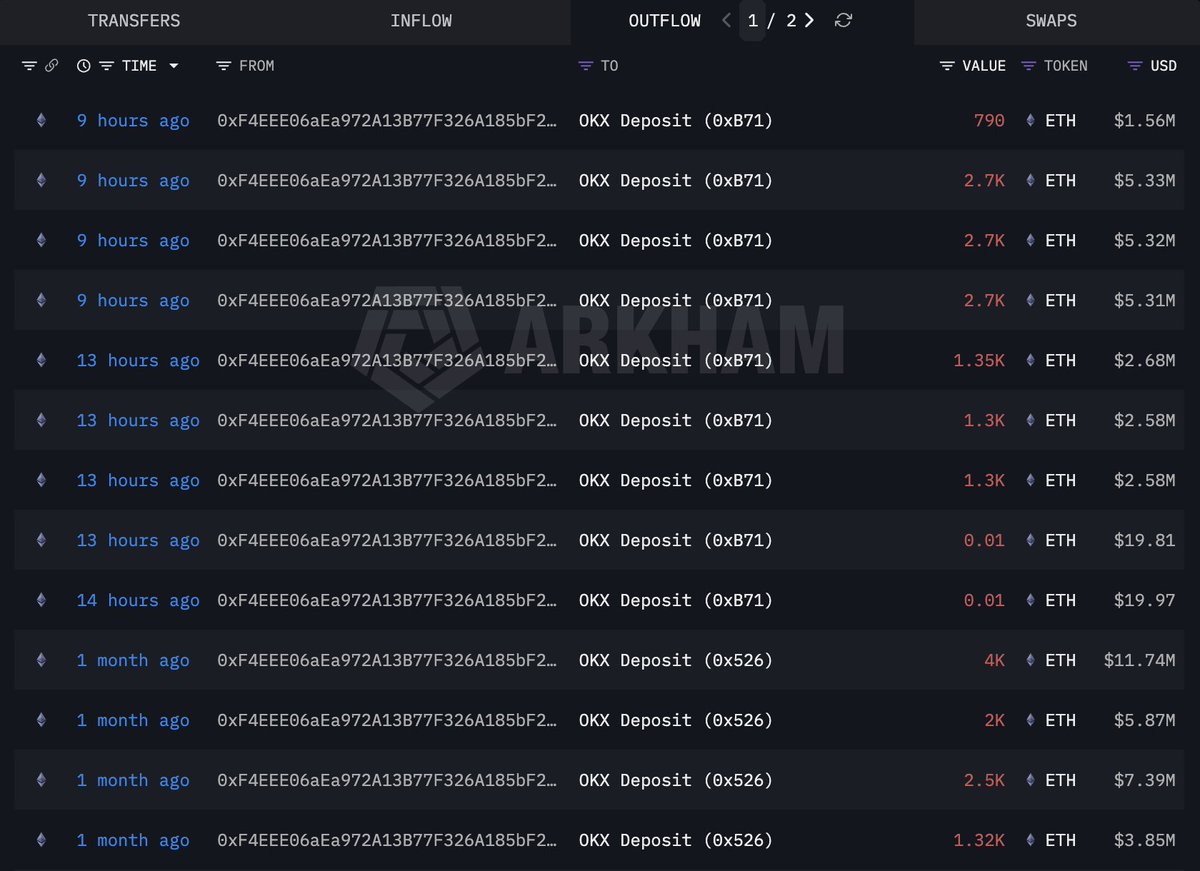Click Ethereum chain icon in $2.68M row
Image resolution: width=1200 pixels, height=871 pixels.
click(41, 360)
